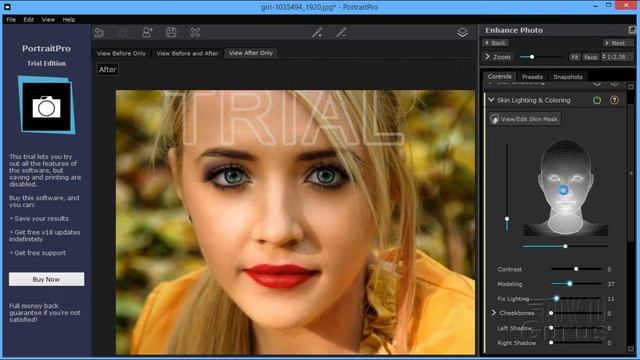640x360 pixels.
Task: Click the 'Get free support' text
Action: pyautogui.click(x=40, y=253)
